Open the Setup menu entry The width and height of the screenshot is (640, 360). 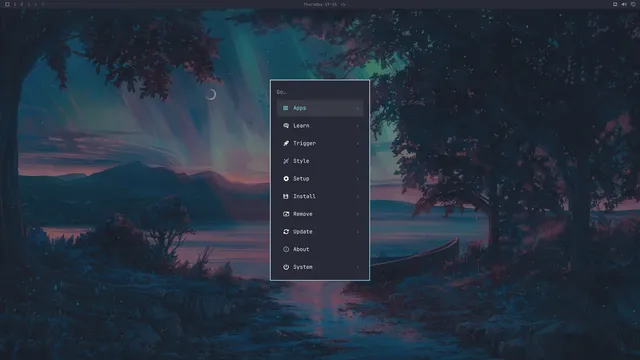320,179
